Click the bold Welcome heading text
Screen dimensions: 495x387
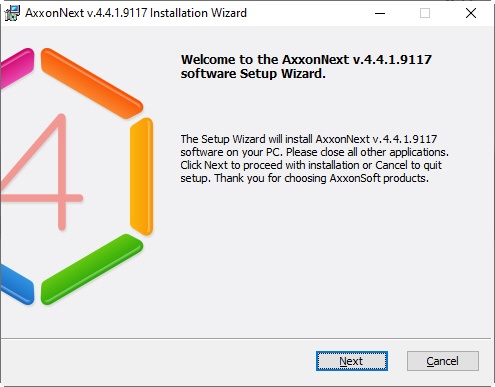coord(306,66)
